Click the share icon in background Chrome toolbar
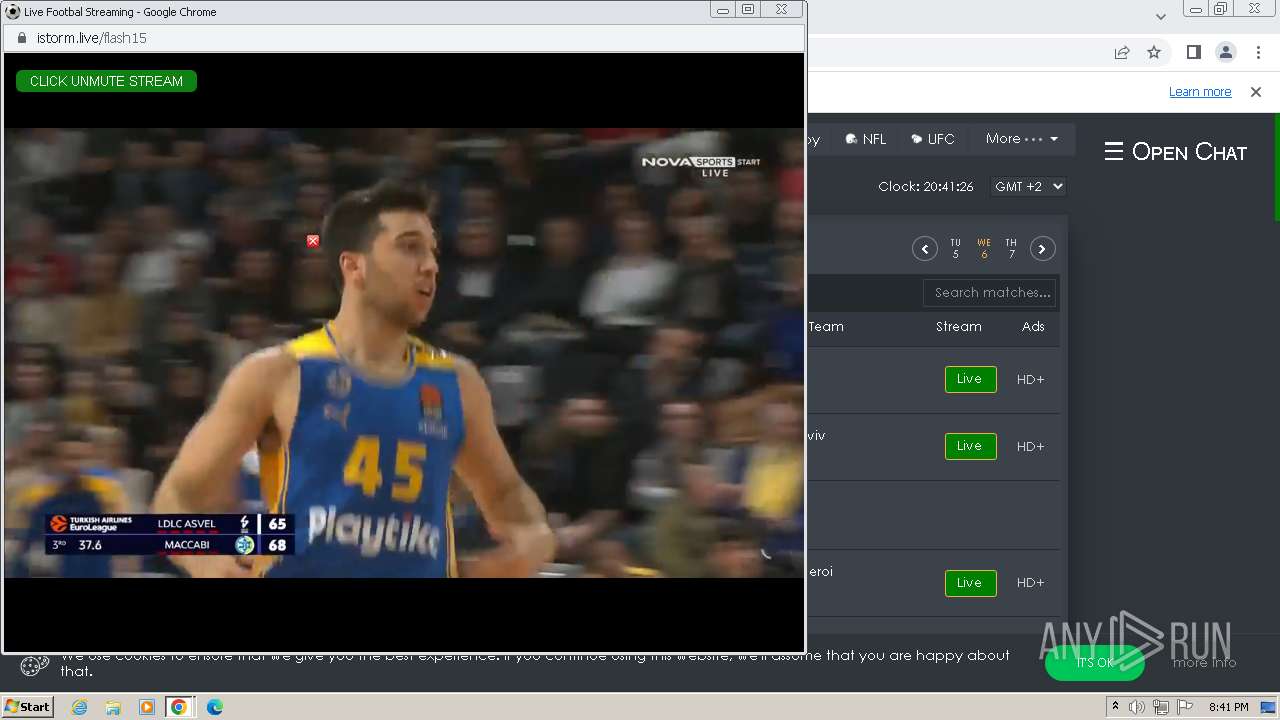Screen dimensions: 1280x720 pos(1122,52)
